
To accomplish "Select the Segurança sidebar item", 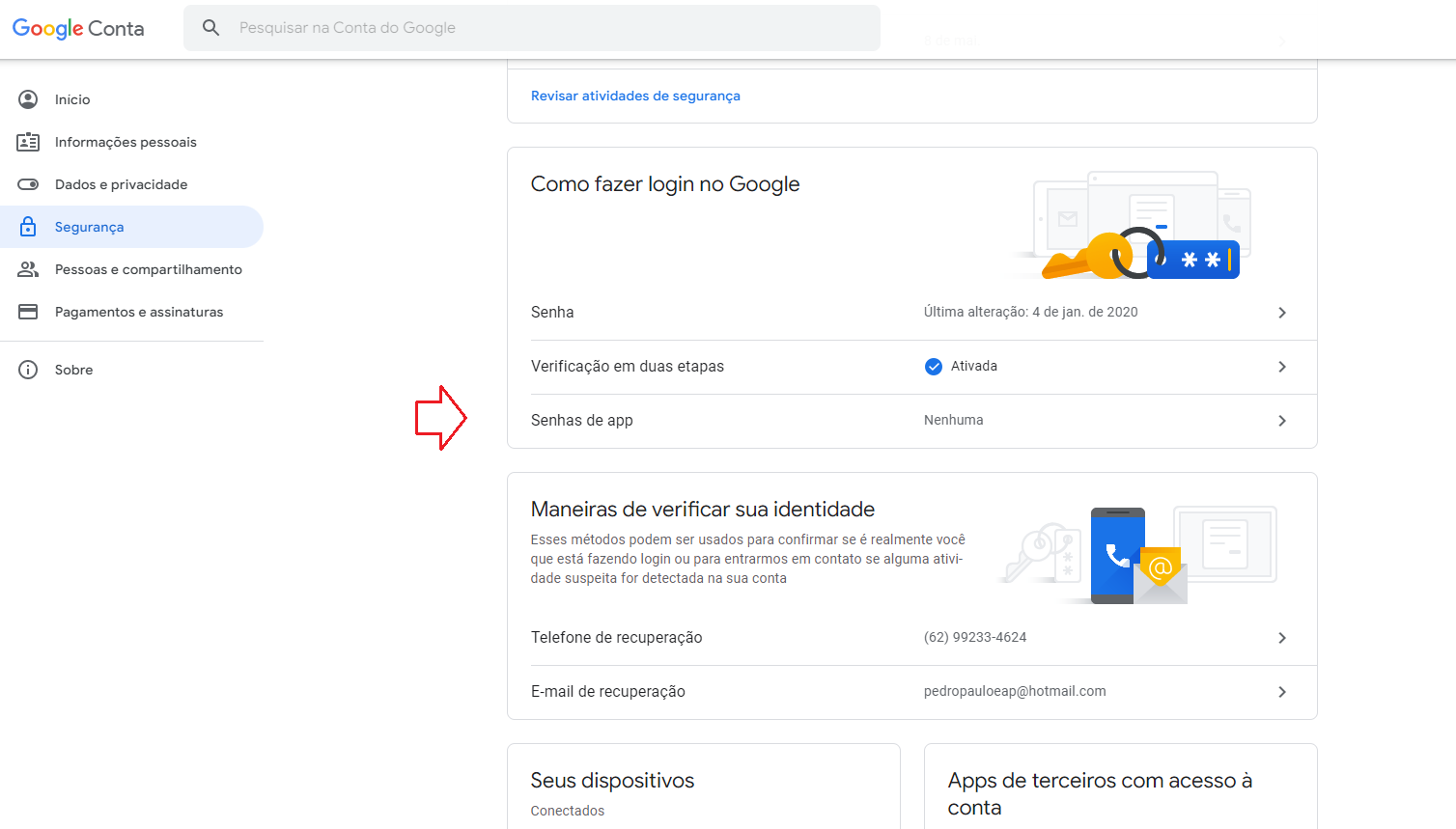I will pos(131,227).
